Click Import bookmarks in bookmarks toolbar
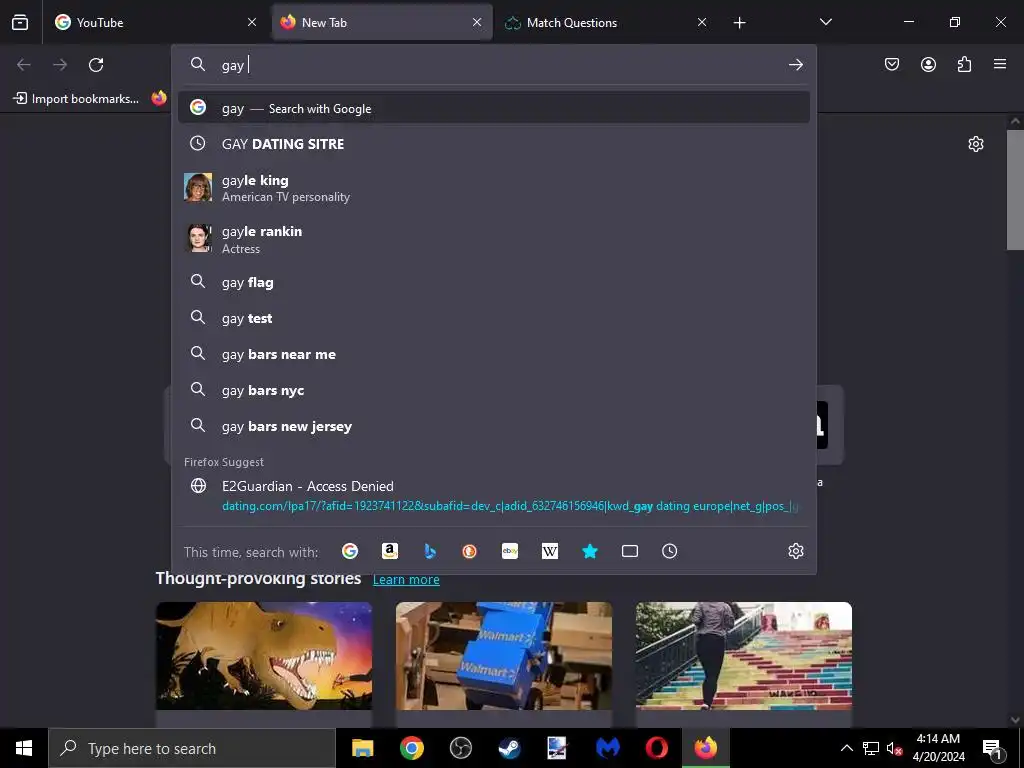Image resolution: width=1024 pixels, height=768 pixels. (76, 99)
